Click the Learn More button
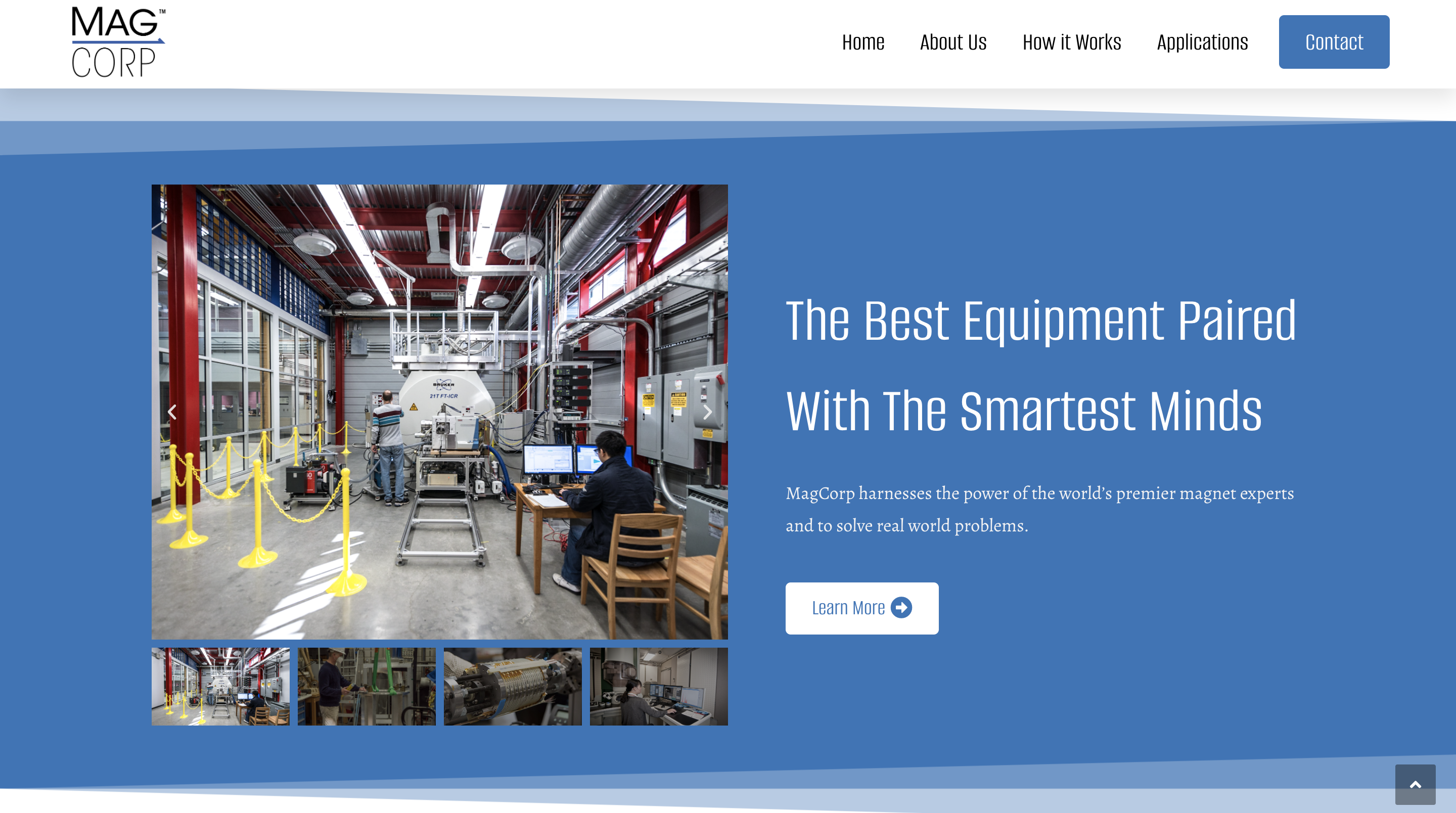The height and width of the screenshot is (813, 1456). [861, 608]
